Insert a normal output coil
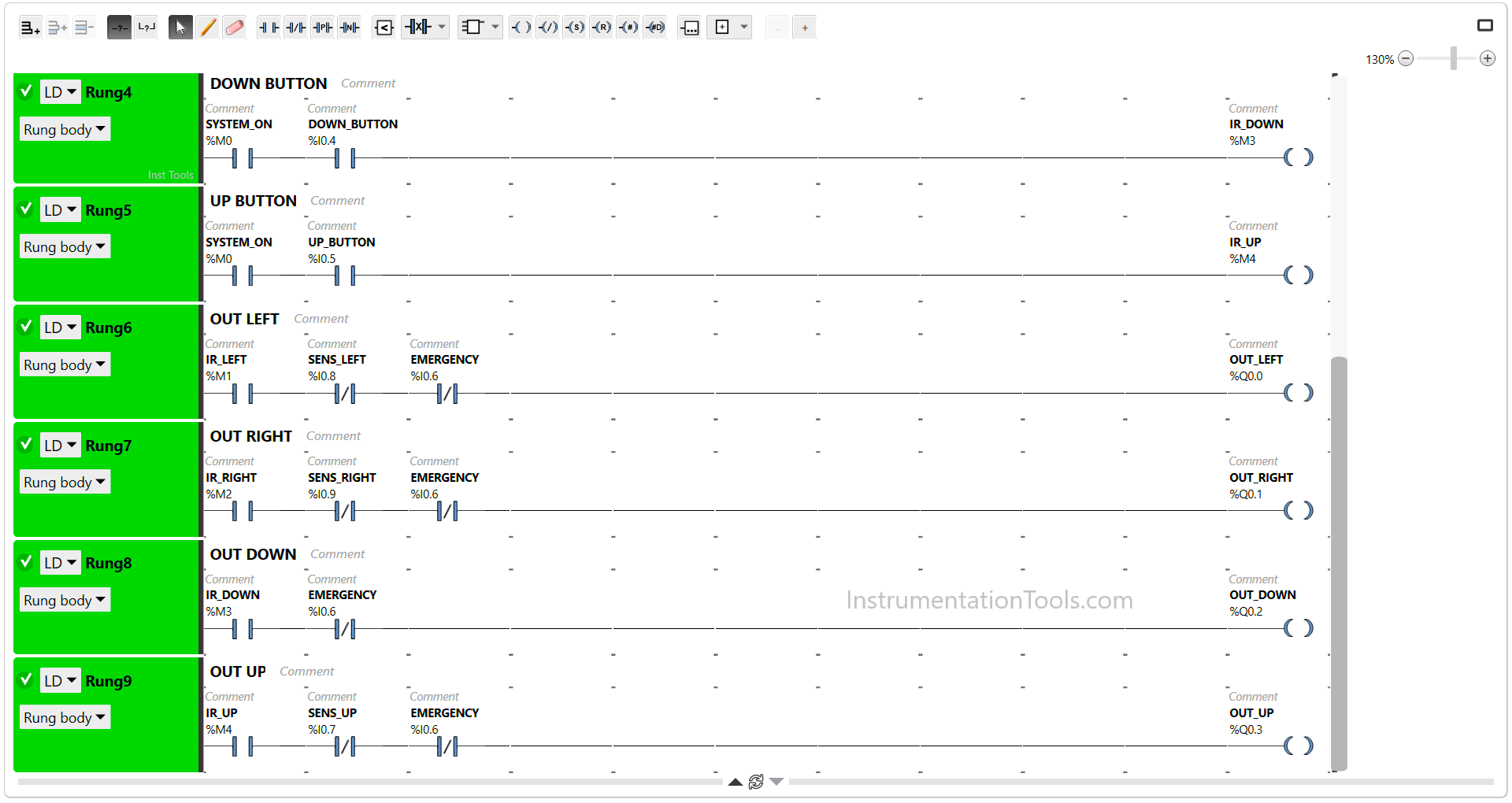1512x803 pixels. pyautogui.click(x=521, y=28)
